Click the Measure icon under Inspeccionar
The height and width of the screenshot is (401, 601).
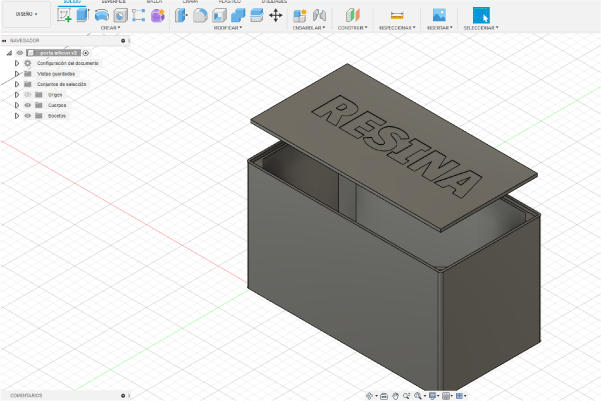click(x=397, y=15)
